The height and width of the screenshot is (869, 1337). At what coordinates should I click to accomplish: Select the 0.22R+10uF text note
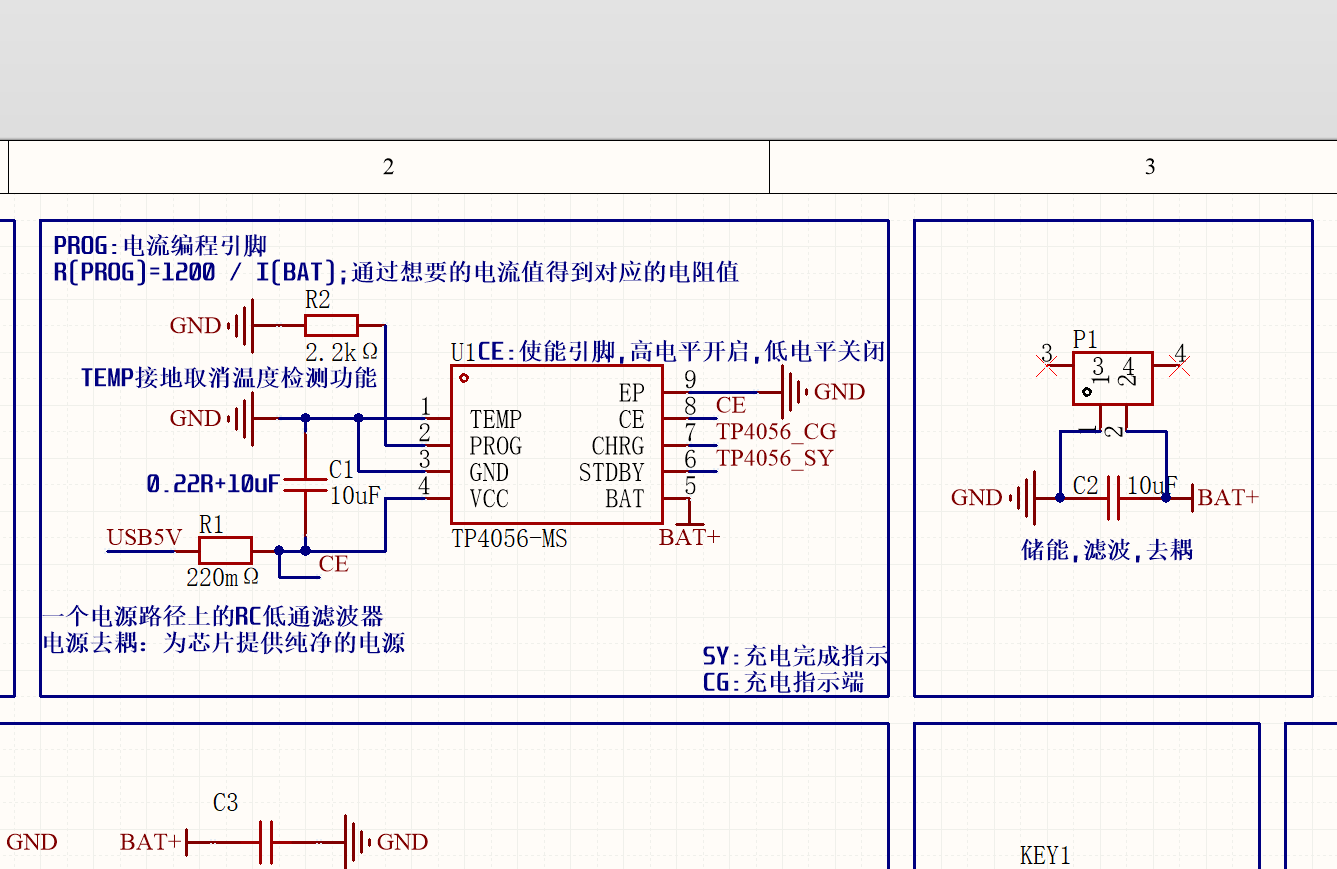[x=213, y=484]
